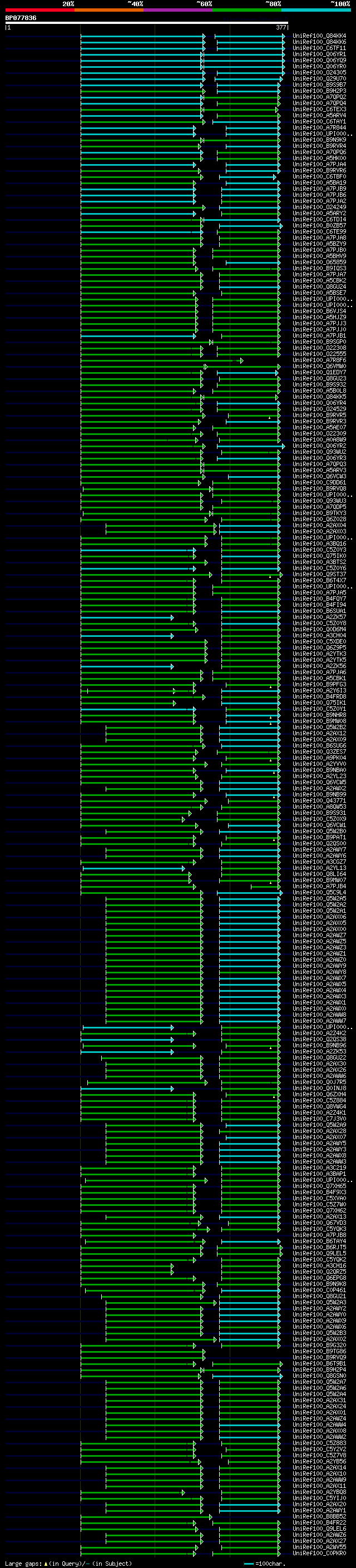The height and width of the screenshot is (1568, 356).
Task: Select the UniRef100_B4FR22 label
Action: tap(319, 1522)
